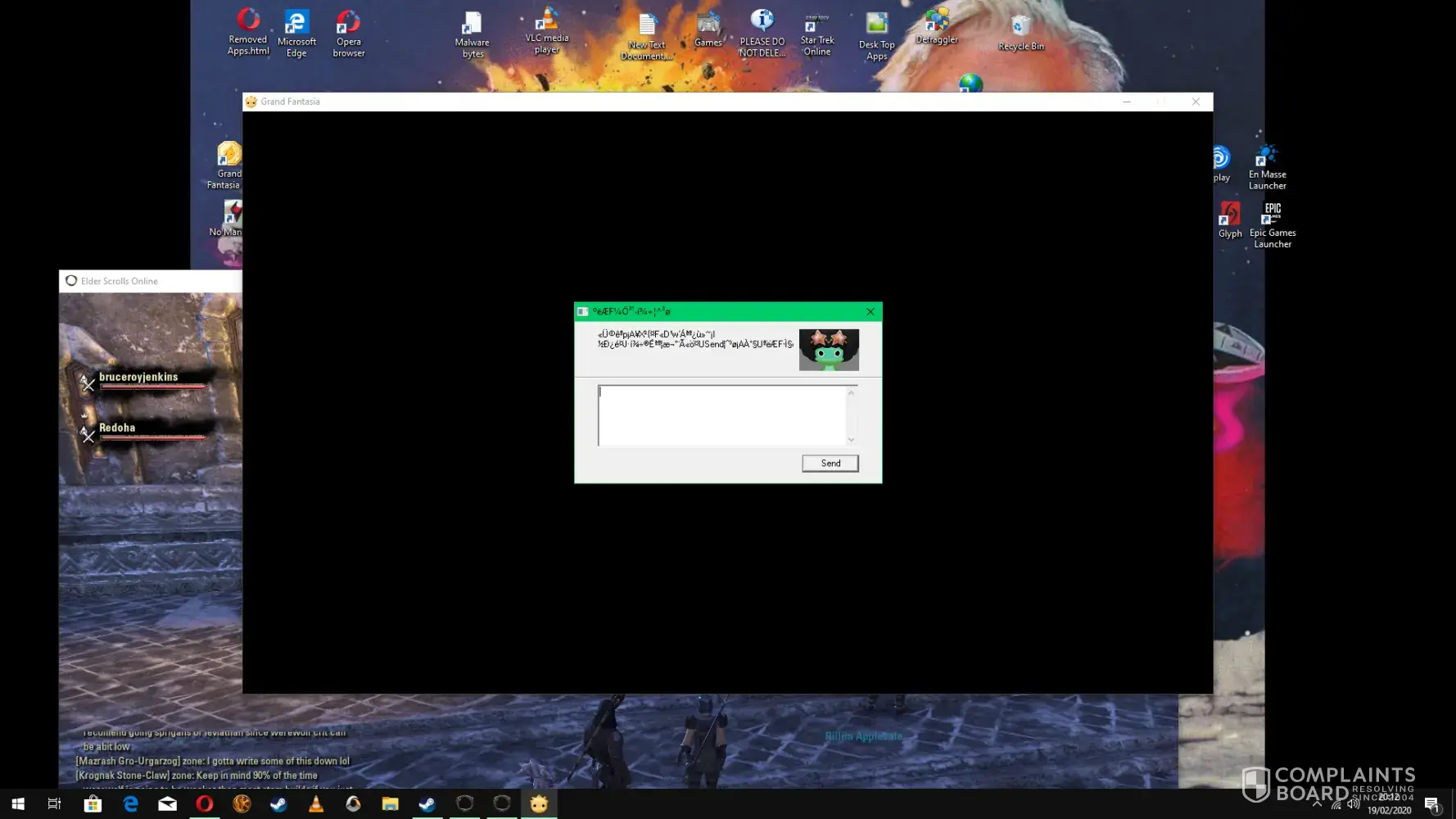Open the Desk Top Apps folder
The height and width of the screenshot is (819, 1456).
click(877, 37)
